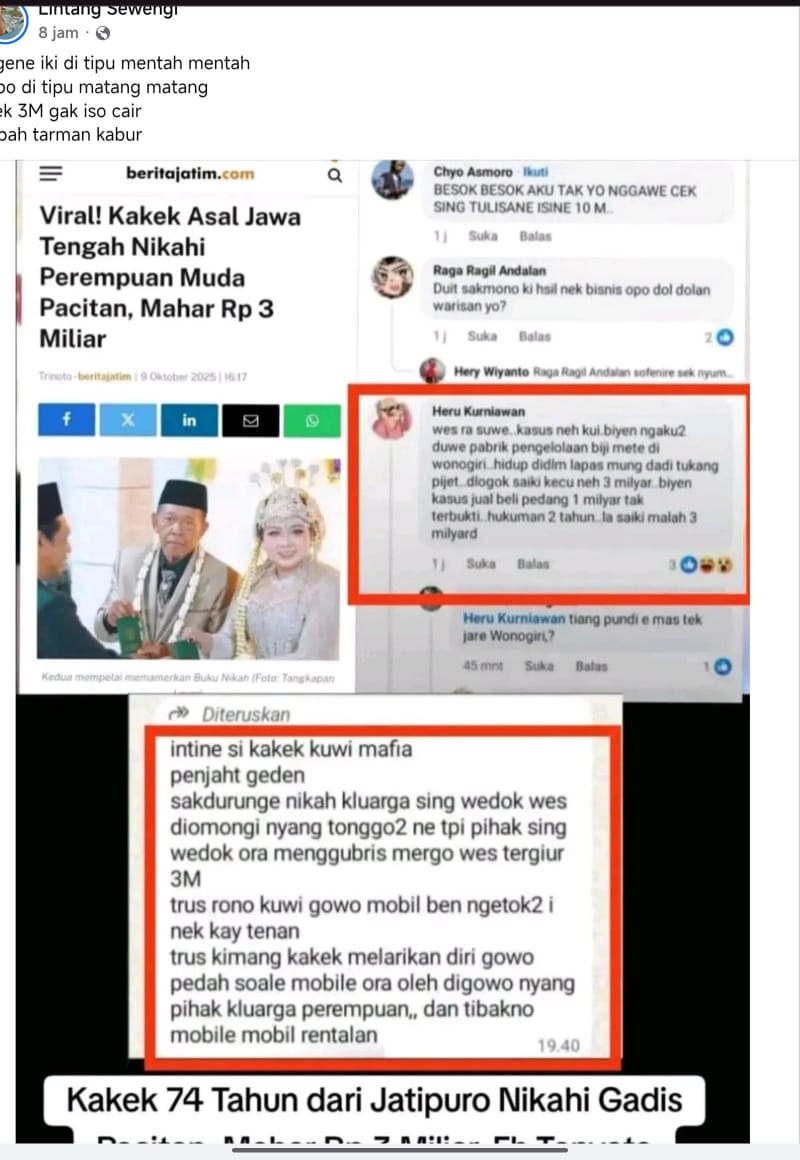Share the article via LinkedIn icon
Screen dimensions: 800x1160
pyautogui.click(x=189, y=419)
